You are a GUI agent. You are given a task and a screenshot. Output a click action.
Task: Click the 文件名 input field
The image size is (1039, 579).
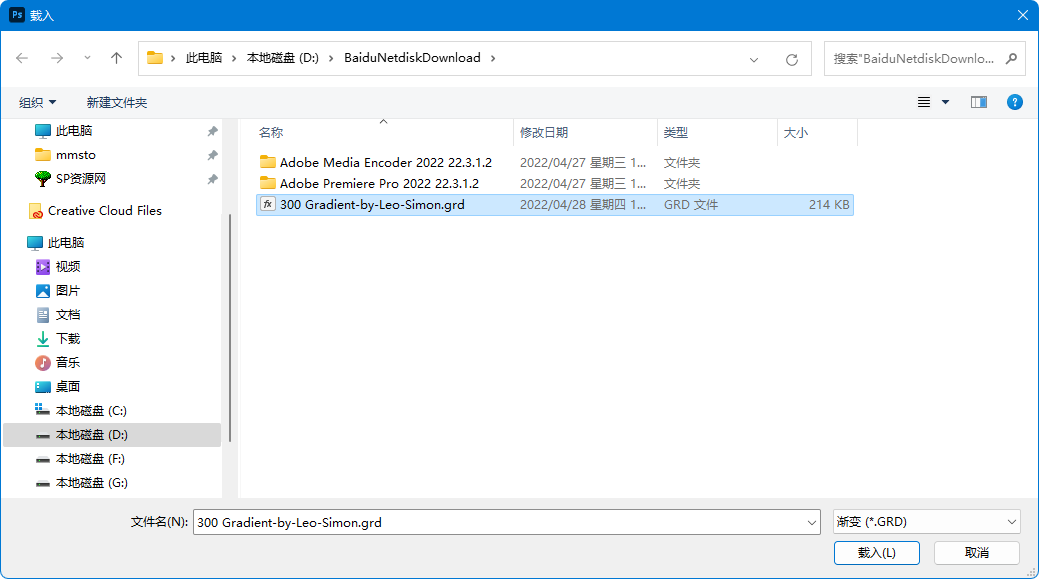[x=506, y=522]
